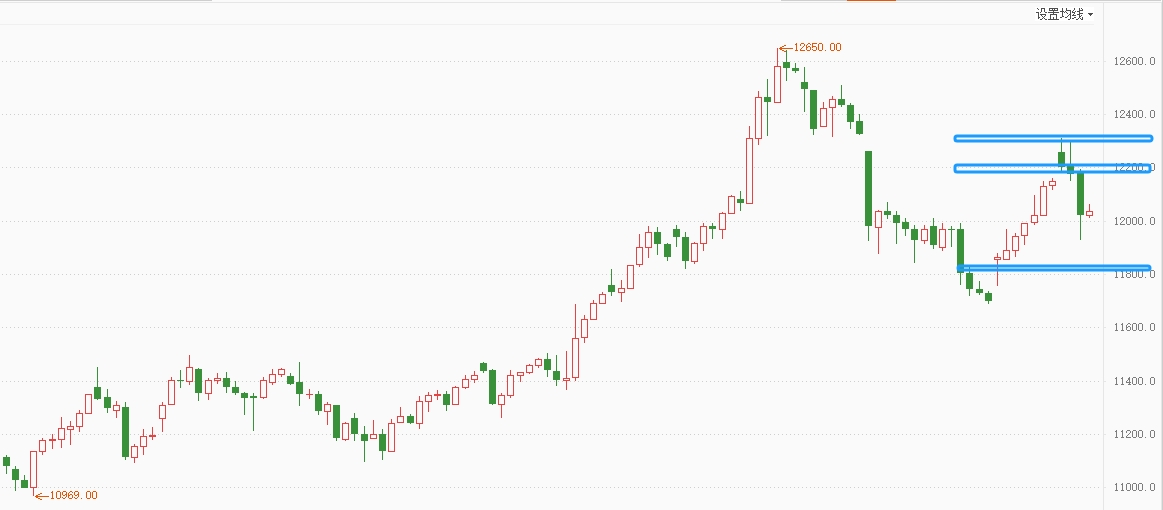Screen dimensions: 1163x510
Task: Select the tall red candle rising past 12200
Action: [749, 168]
